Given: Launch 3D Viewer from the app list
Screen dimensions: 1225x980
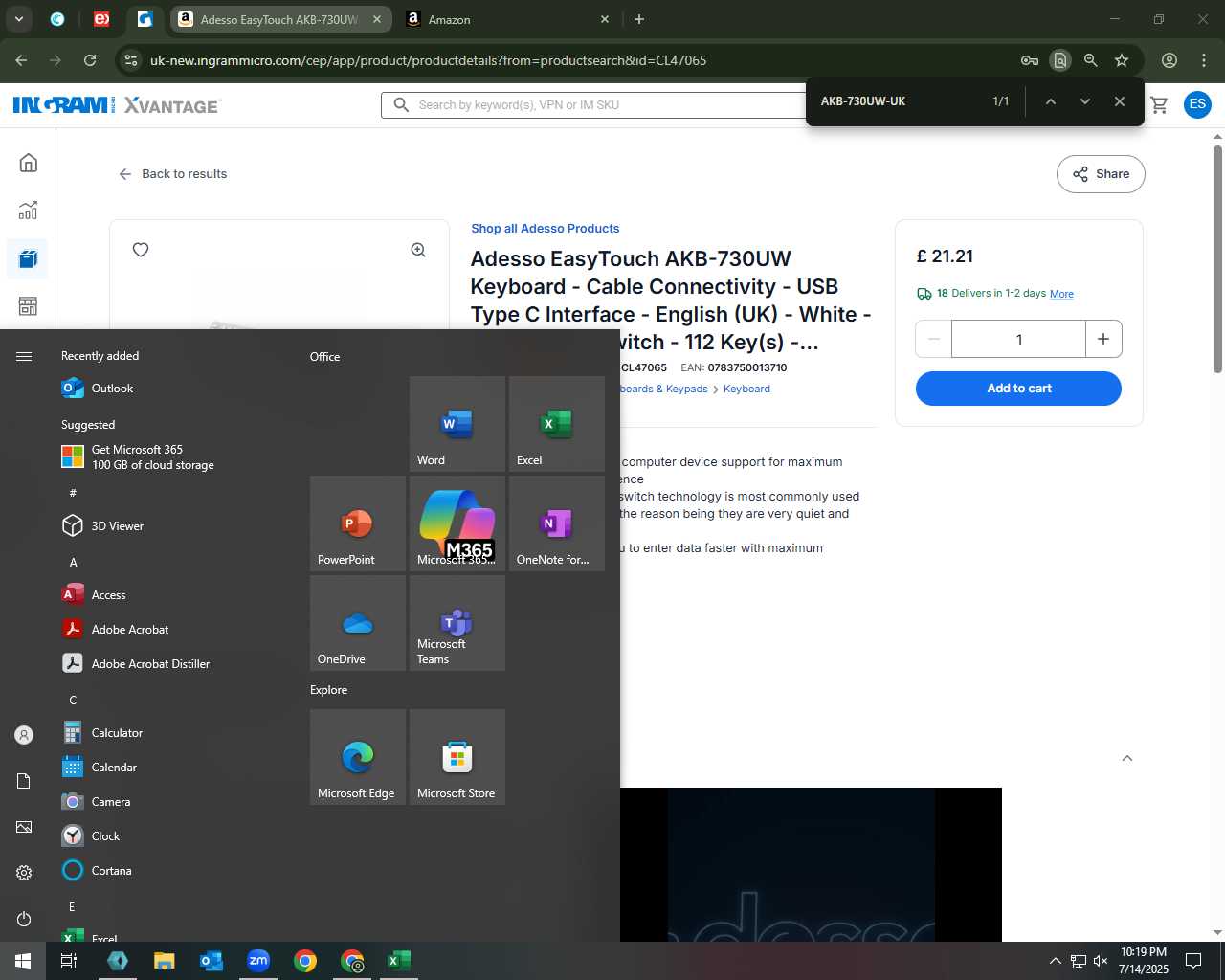Looking at the screenshot, I should pos(172,525).
